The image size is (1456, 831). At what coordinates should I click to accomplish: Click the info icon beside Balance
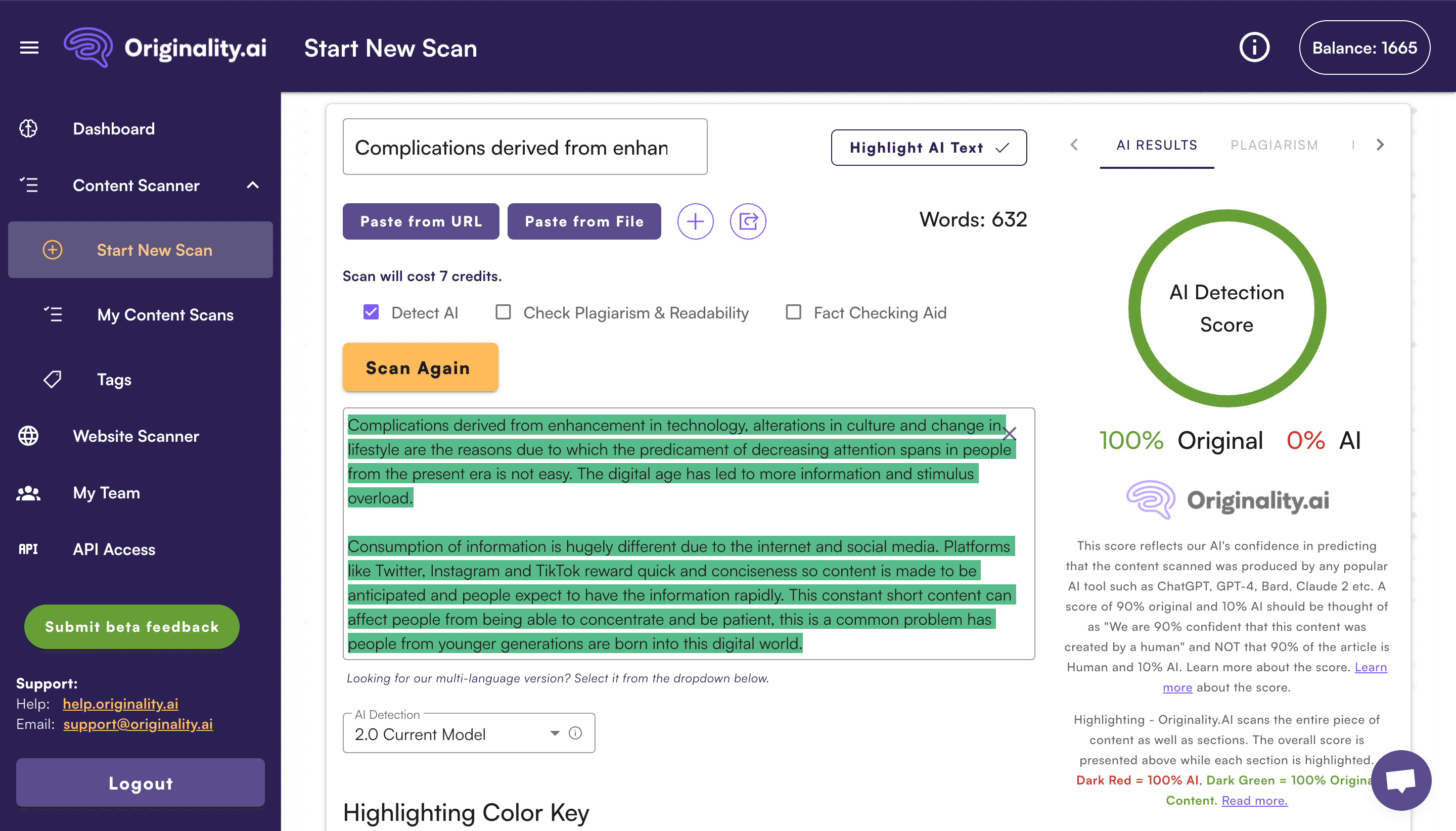[x=1254, y=48]
